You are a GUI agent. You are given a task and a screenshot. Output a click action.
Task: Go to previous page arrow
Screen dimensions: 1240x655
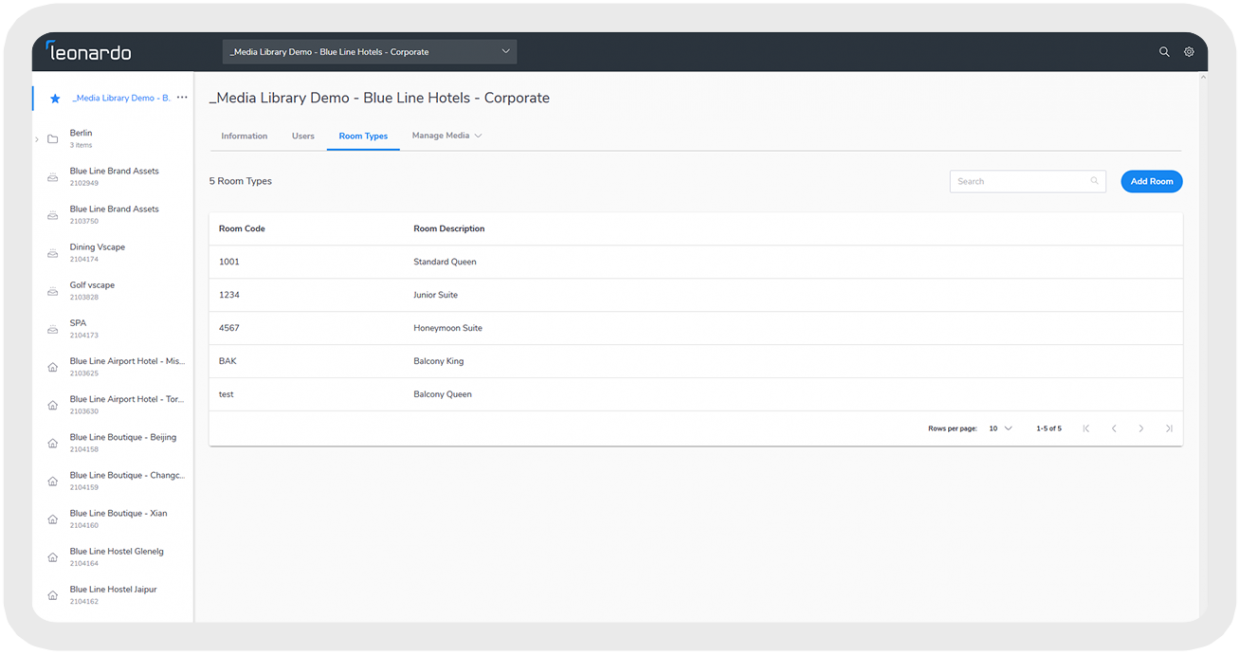coord(1114,428)
